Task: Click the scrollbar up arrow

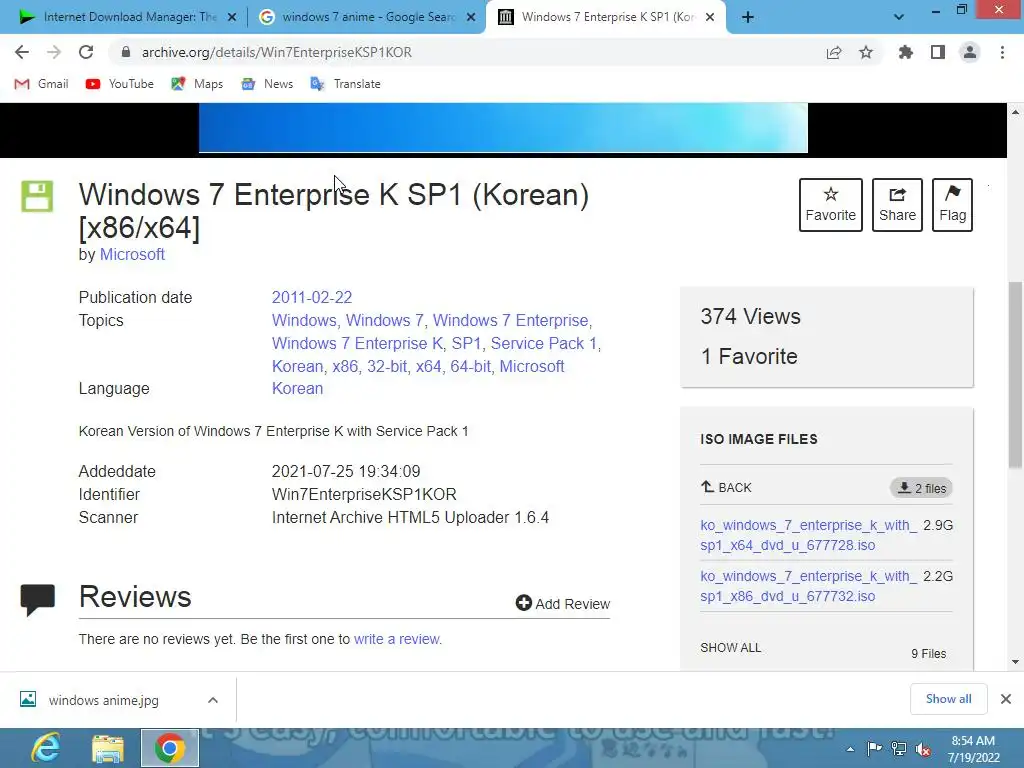Action: 1015,112
